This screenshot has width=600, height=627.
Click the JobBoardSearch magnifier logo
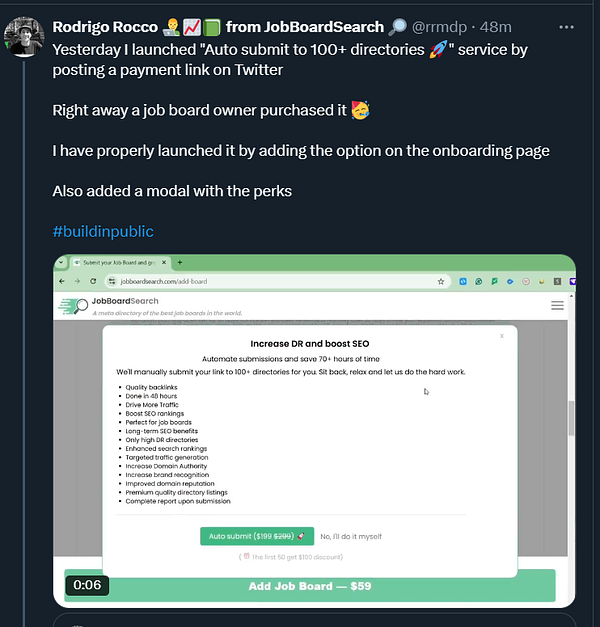(71, 306)
